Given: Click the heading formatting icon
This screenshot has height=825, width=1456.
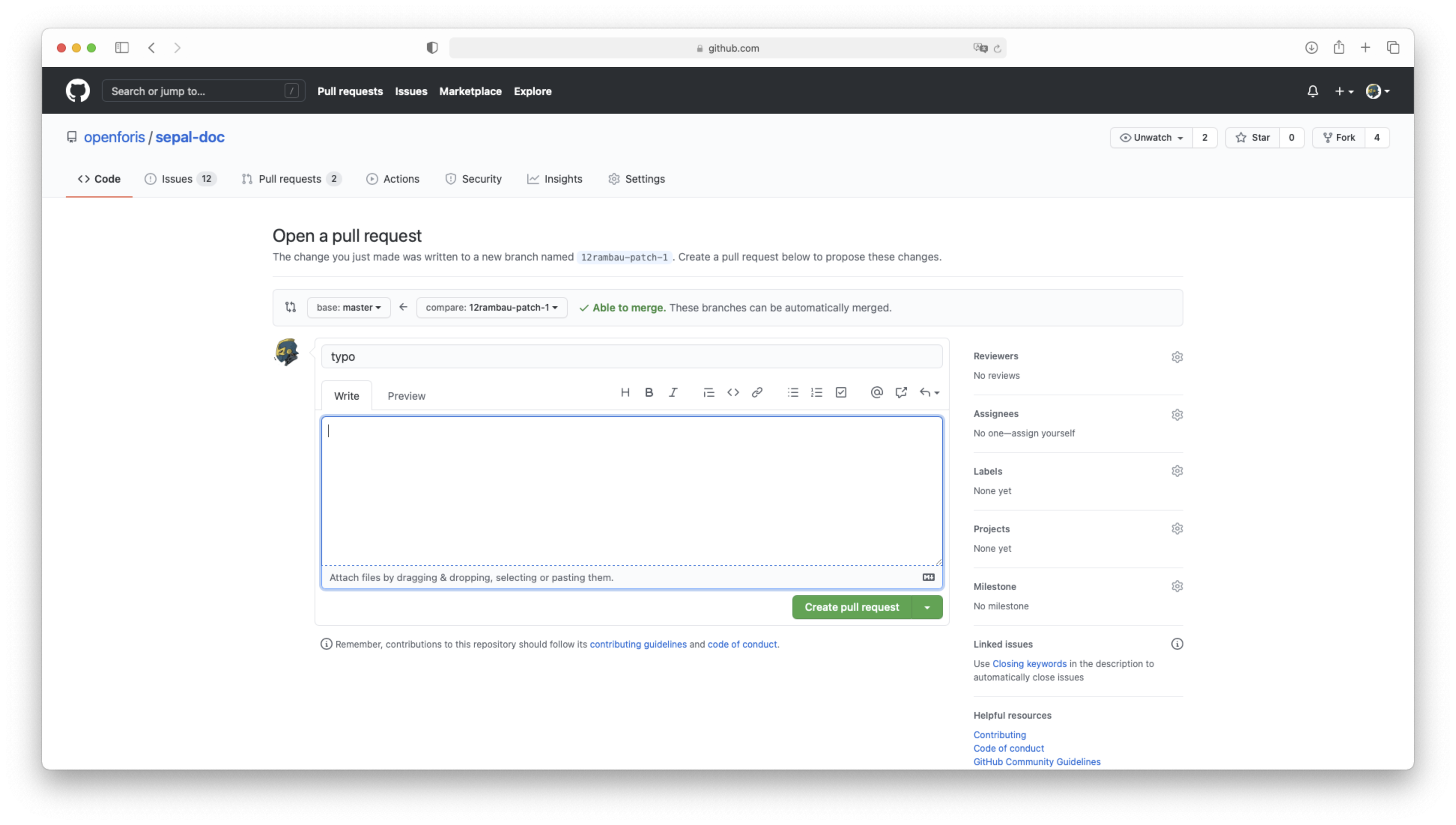Looking at the screenshot, I should click(x=625, y=392).
